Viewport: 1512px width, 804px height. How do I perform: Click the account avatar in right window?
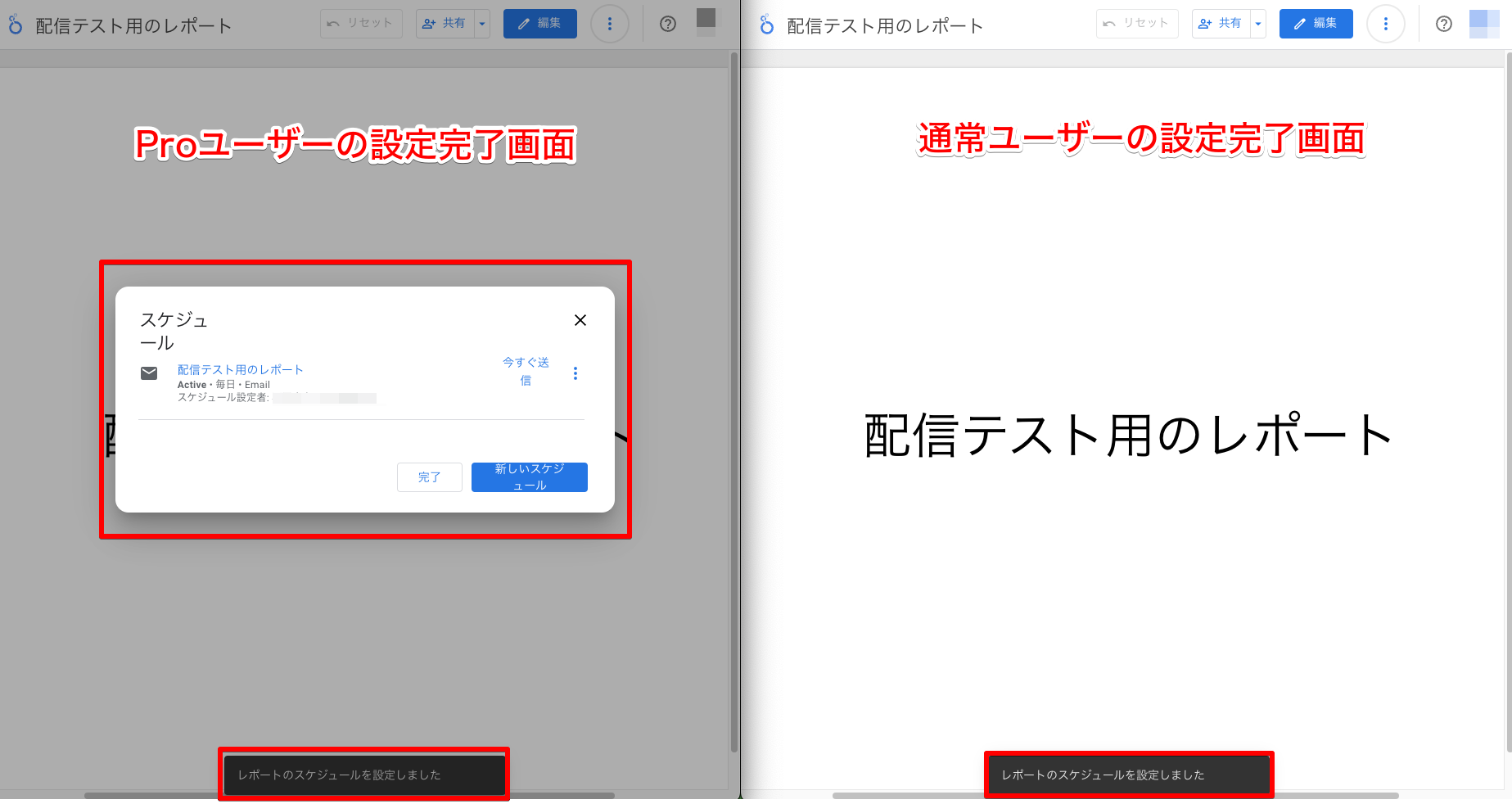[x=1484, y=24]
